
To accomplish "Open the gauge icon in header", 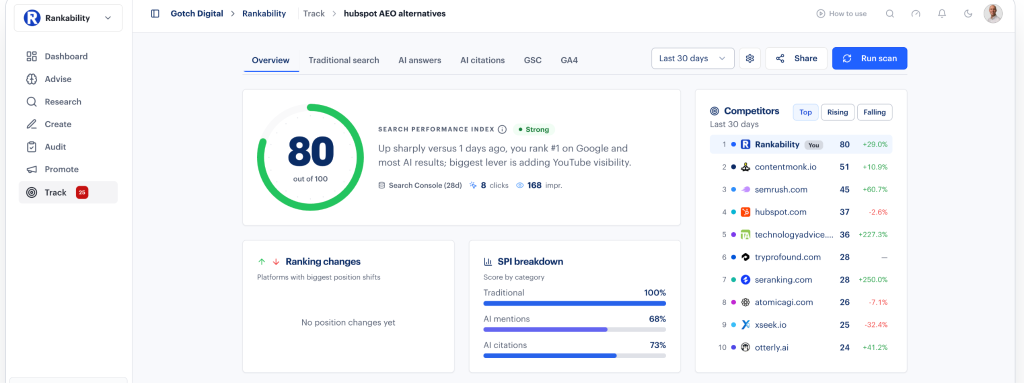I will click(916, 14).
